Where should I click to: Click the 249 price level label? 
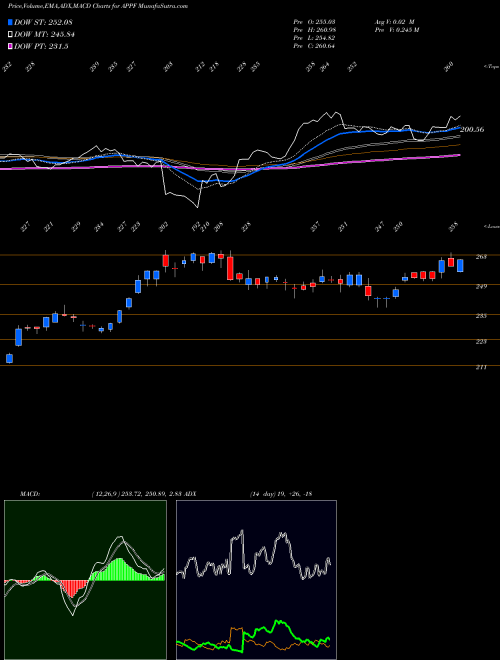[x=481, y=286]
